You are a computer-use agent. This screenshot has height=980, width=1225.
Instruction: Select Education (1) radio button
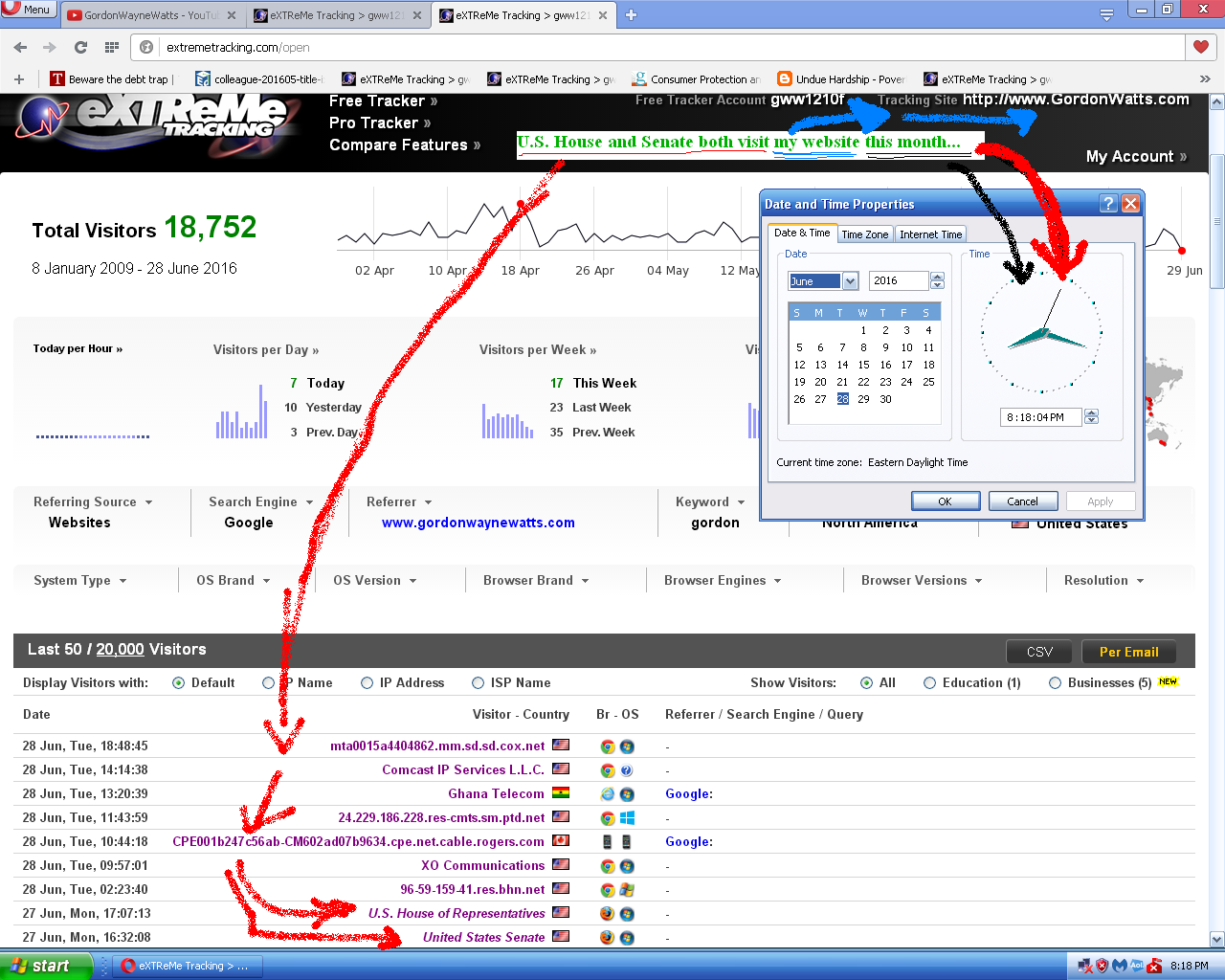(929, 683)
